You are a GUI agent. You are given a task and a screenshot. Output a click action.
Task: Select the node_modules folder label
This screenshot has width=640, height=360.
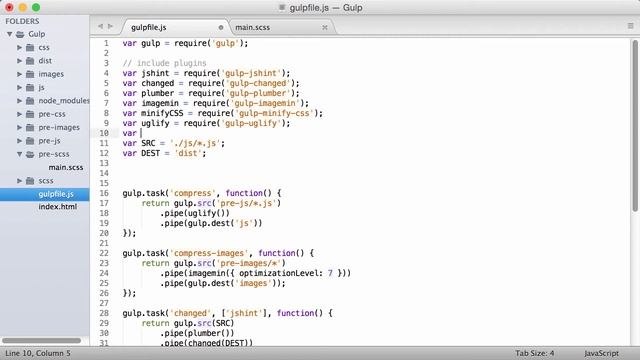pos(64,101)
